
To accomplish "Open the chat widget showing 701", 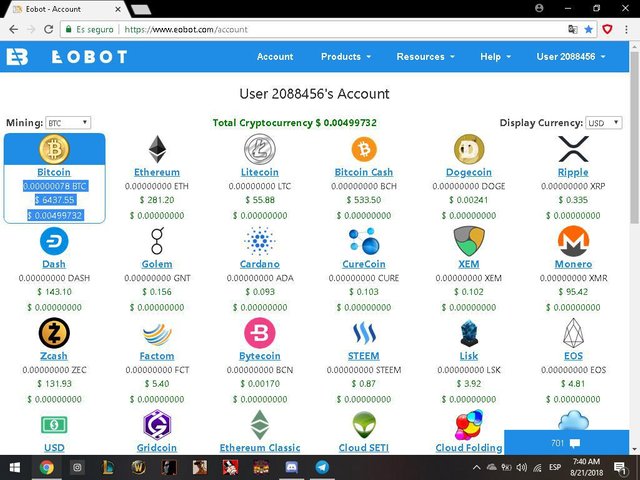I will (x=567, y=443).
